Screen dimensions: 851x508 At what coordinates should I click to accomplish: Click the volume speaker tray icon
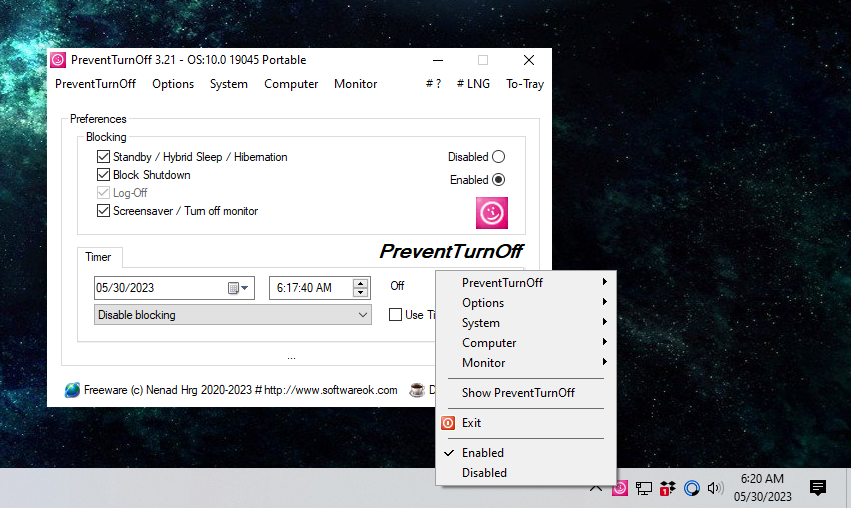point(715,488)
